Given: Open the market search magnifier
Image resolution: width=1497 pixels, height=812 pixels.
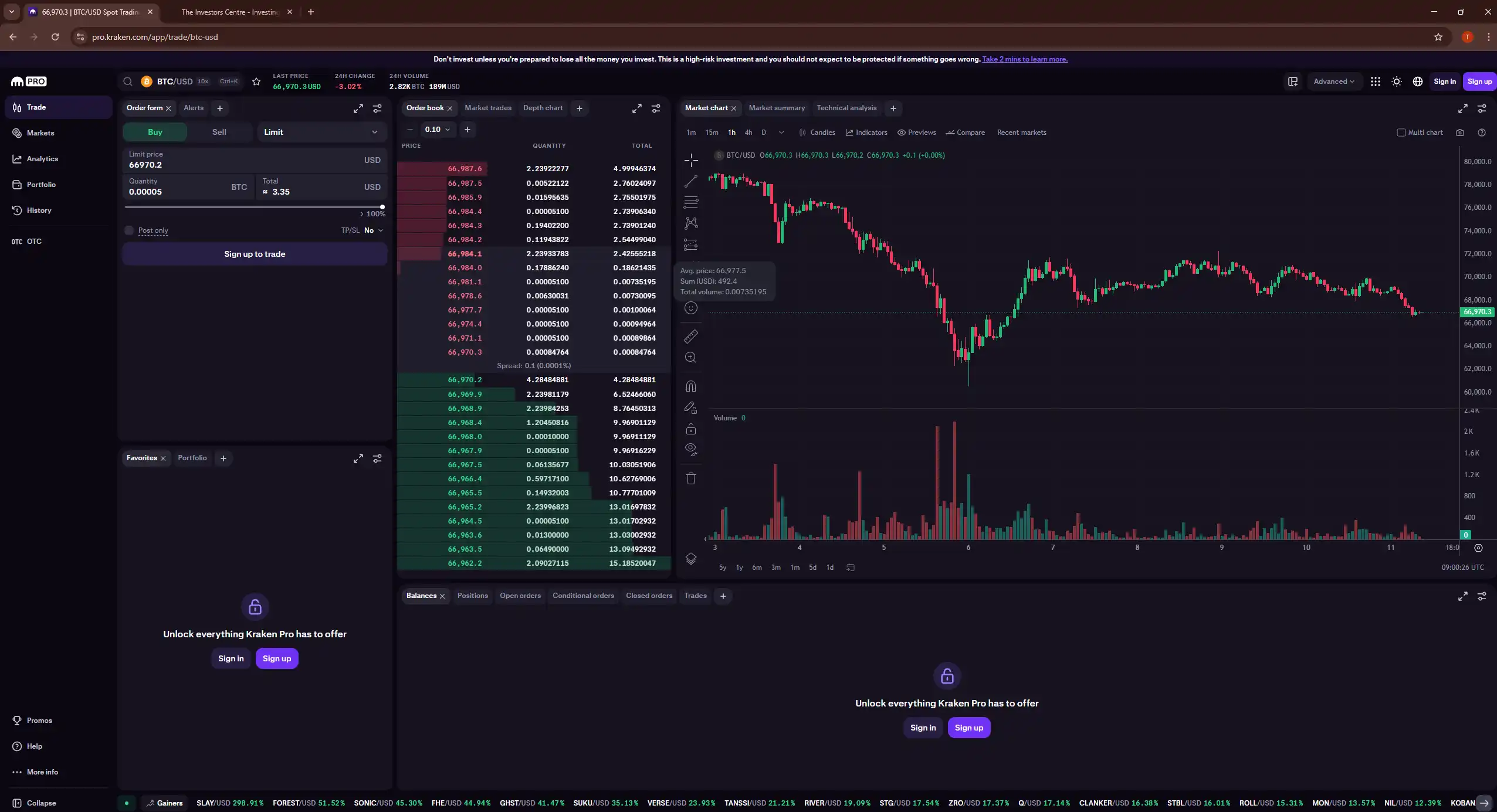Looking at the screenshot, I should tap(128, 81).
